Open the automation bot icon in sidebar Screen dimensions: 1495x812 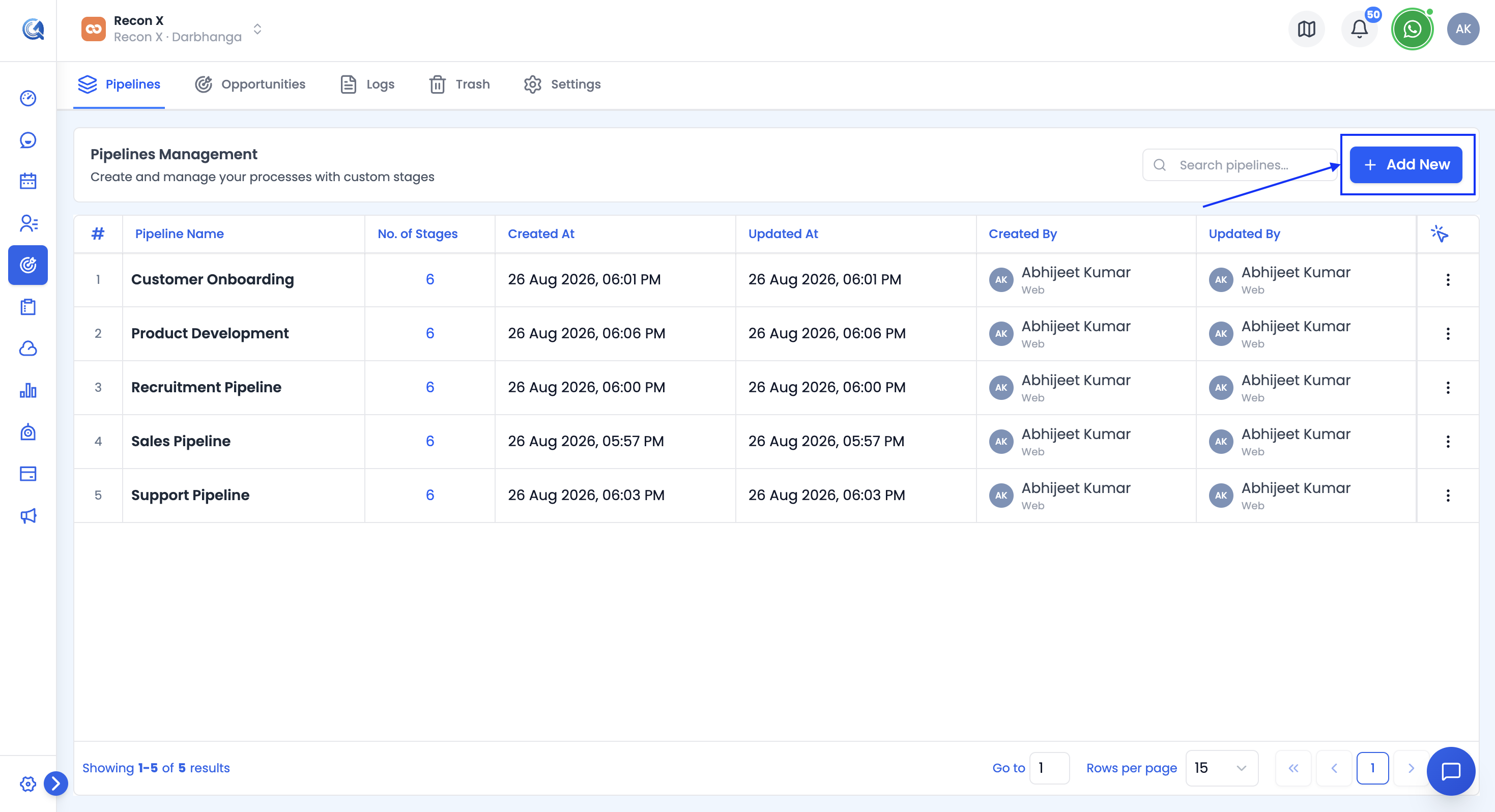tap(28, 432)
